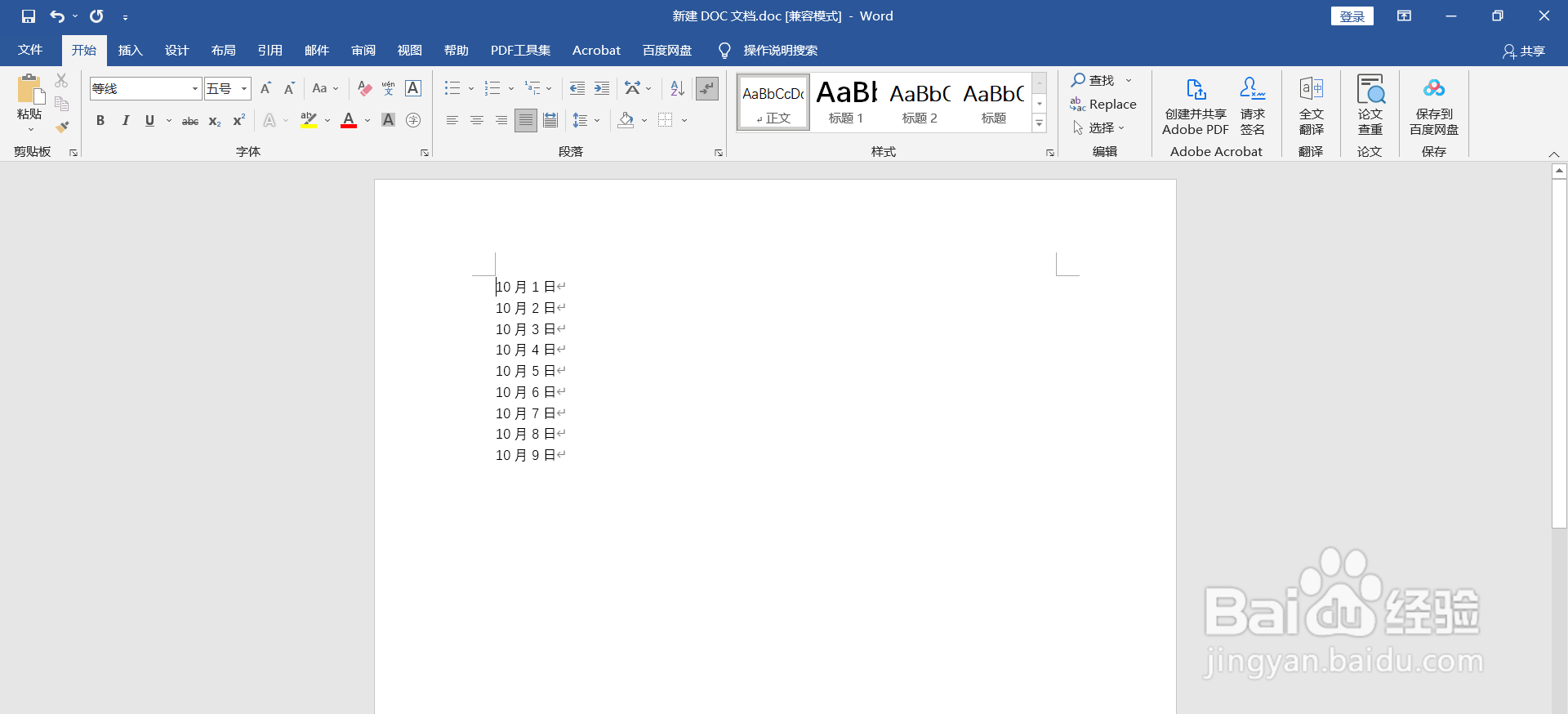This screenshot has width=1568, height=714.
Task: Open 创建并共享 Adobe PDF
Action: click(1196, 106)
